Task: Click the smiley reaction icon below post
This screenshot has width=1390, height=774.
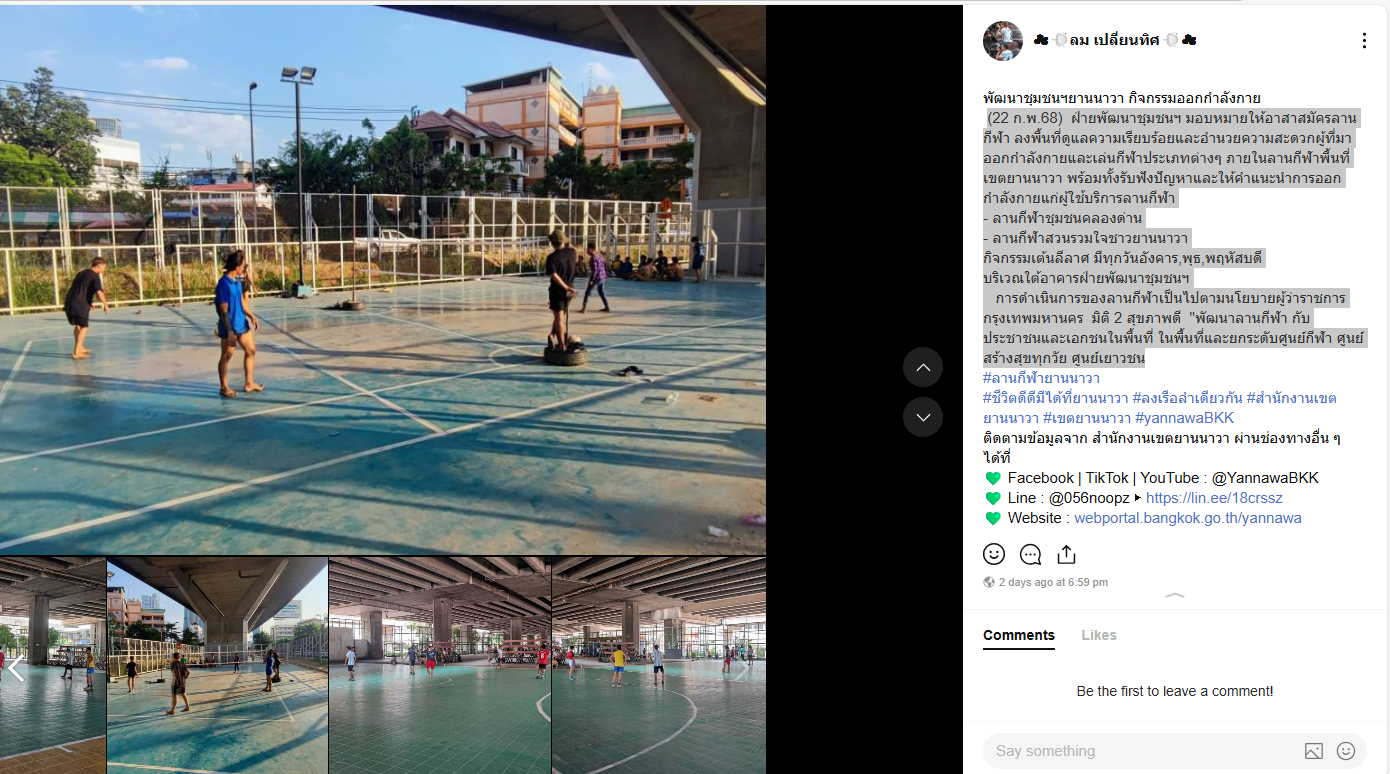Action: (994, 554)
